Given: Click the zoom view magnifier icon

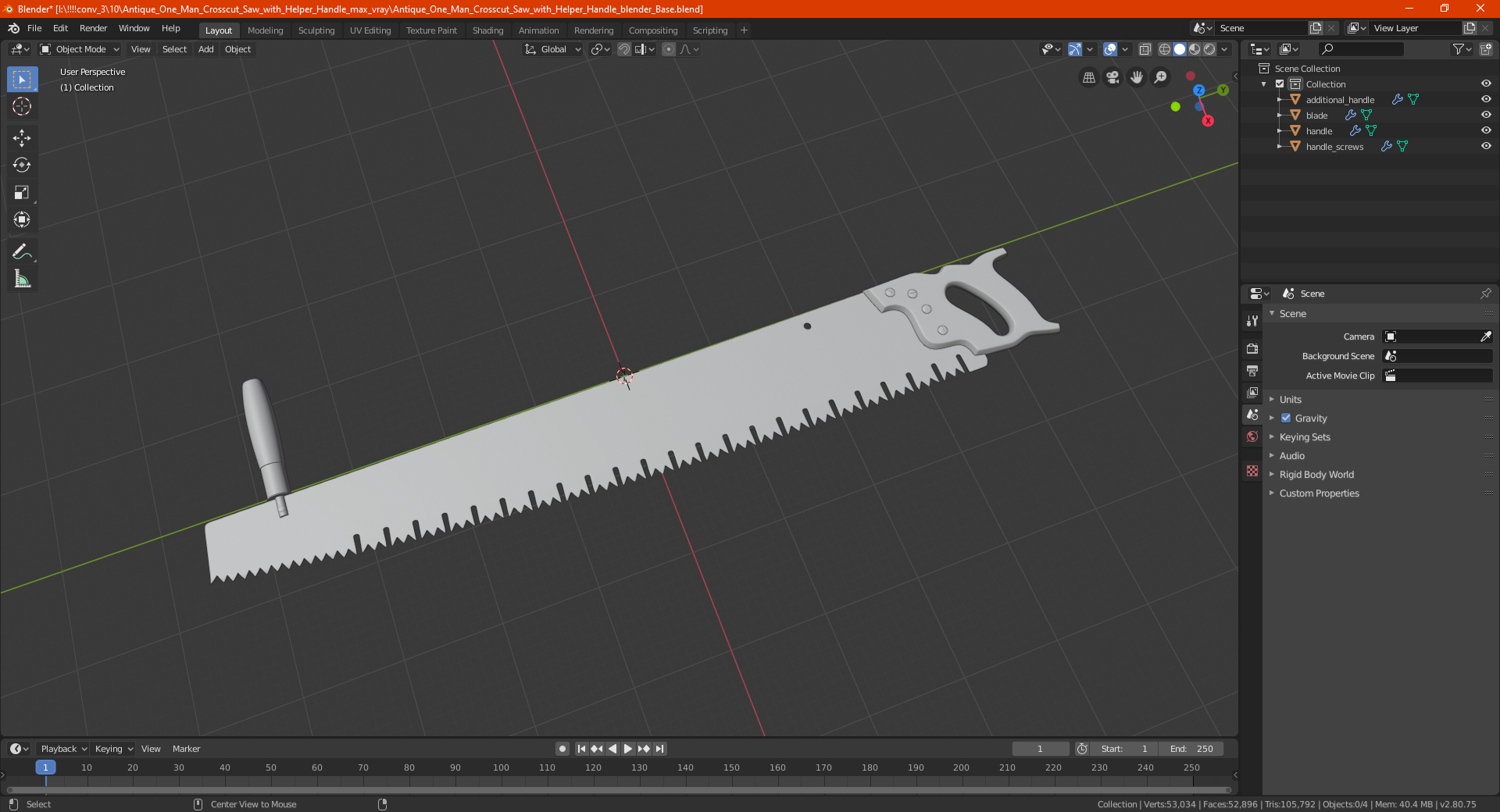Looking at the screenshot, I should [x=1161, y=77].
